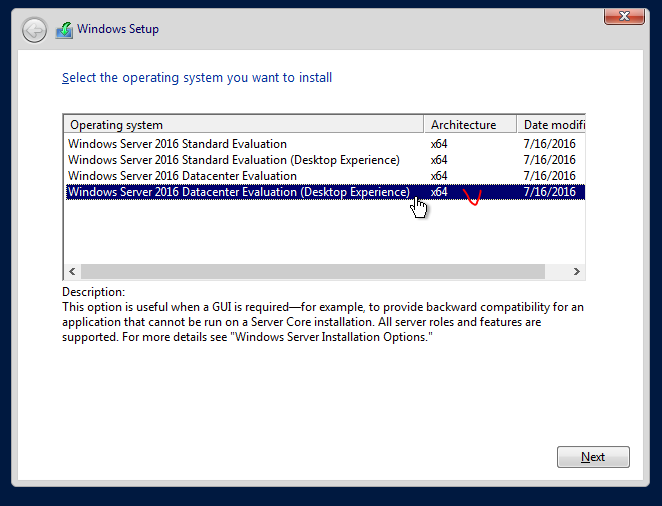Sort by Operating system column header
Screen dimensions: 662x506
click(x=244, y=125)
